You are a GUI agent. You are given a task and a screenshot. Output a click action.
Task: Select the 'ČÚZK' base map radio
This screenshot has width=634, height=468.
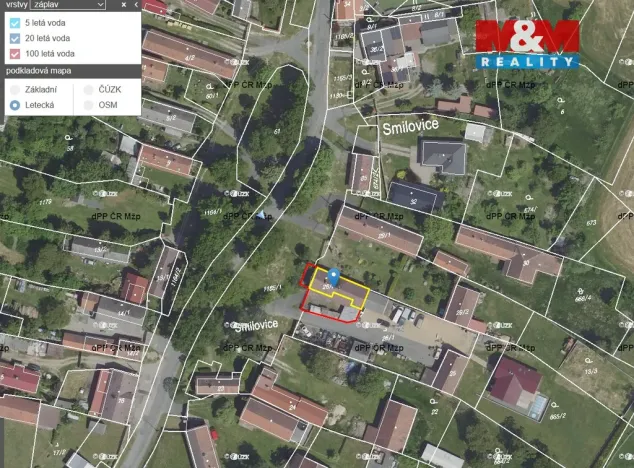coord(89,89)
